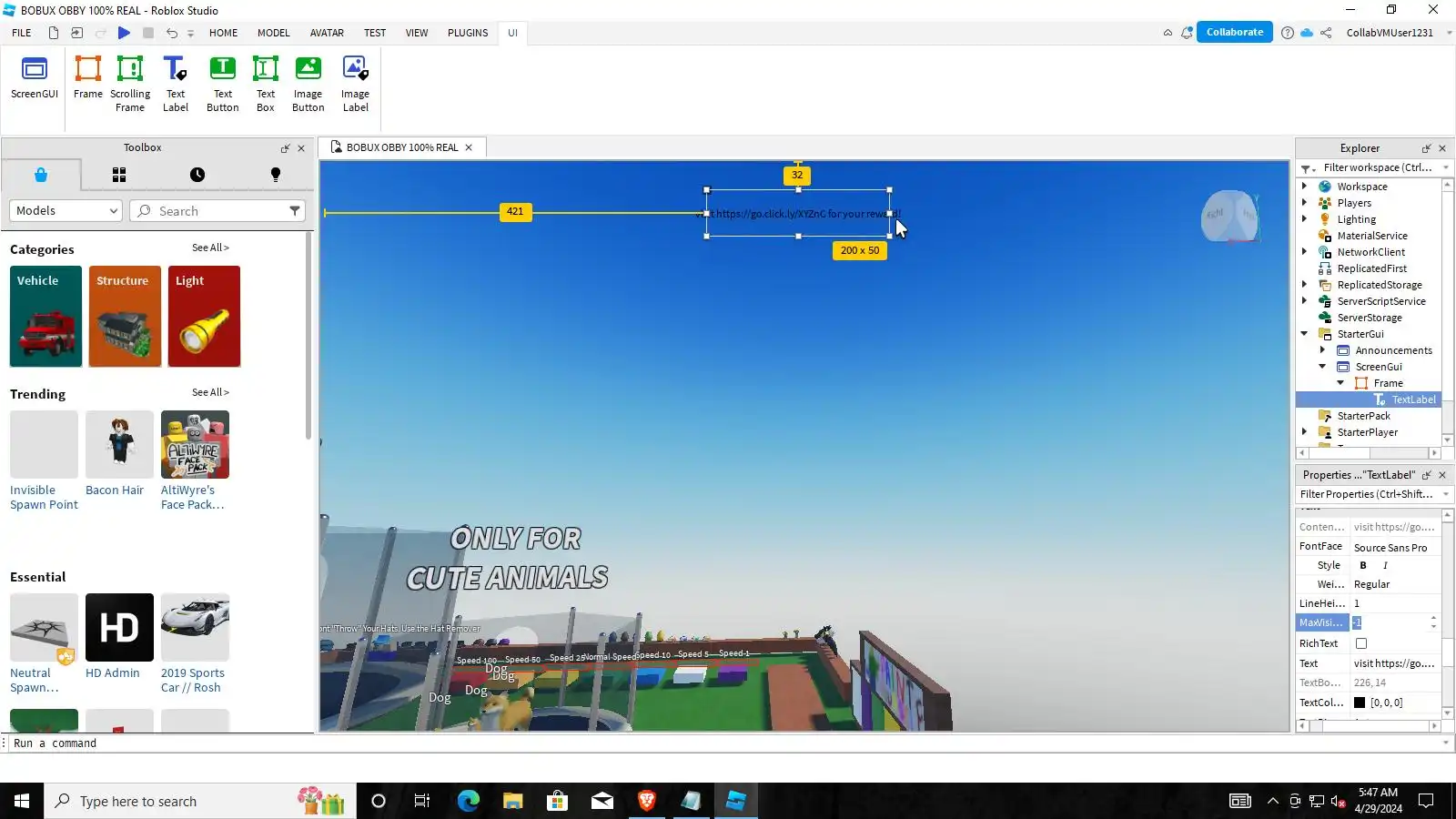Open the FILE menu
Image resolution: width=1456 pixels, height=819 pixels.
click(22, 33)
